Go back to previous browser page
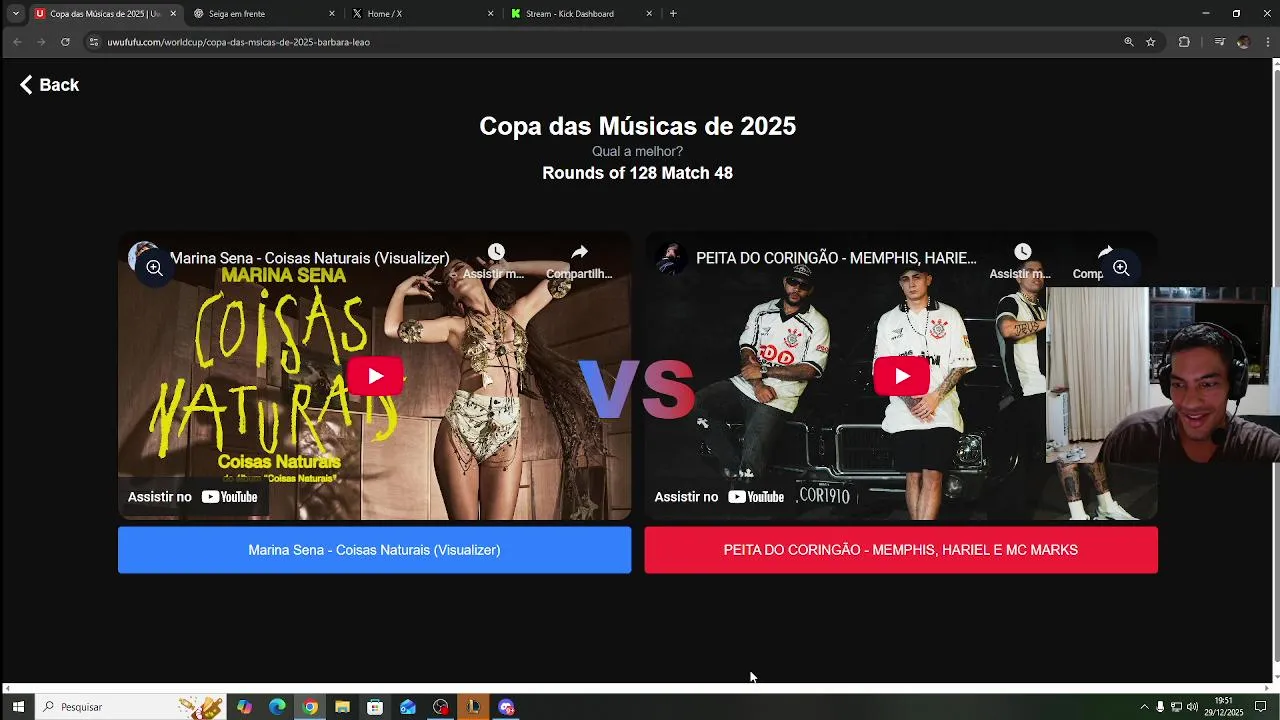1280x720 pixels. point(17,42)
